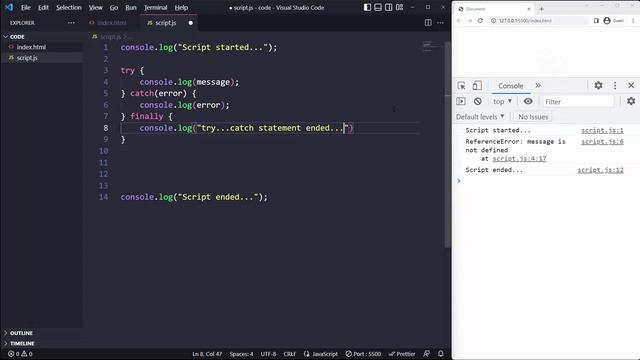The image size is (640, 360).
Task: Open the errors and warnings status indicator
Action: [x=20, y=354]
